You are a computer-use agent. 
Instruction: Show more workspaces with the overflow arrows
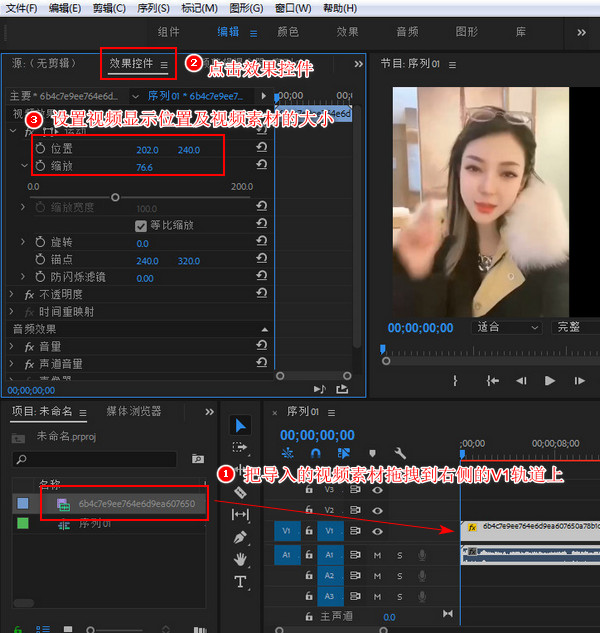581,32
